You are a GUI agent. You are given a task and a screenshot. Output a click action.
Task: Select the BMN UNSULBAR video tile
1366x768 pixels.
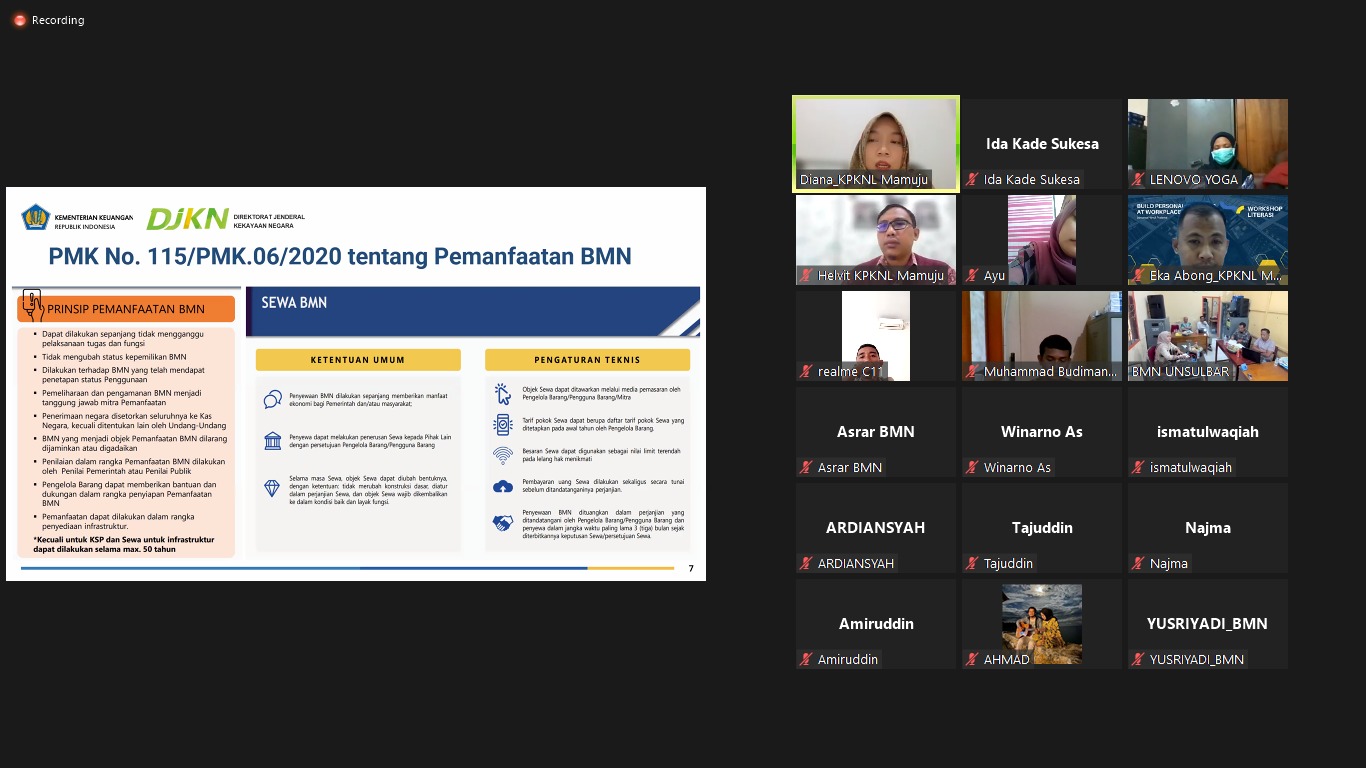1208,335
